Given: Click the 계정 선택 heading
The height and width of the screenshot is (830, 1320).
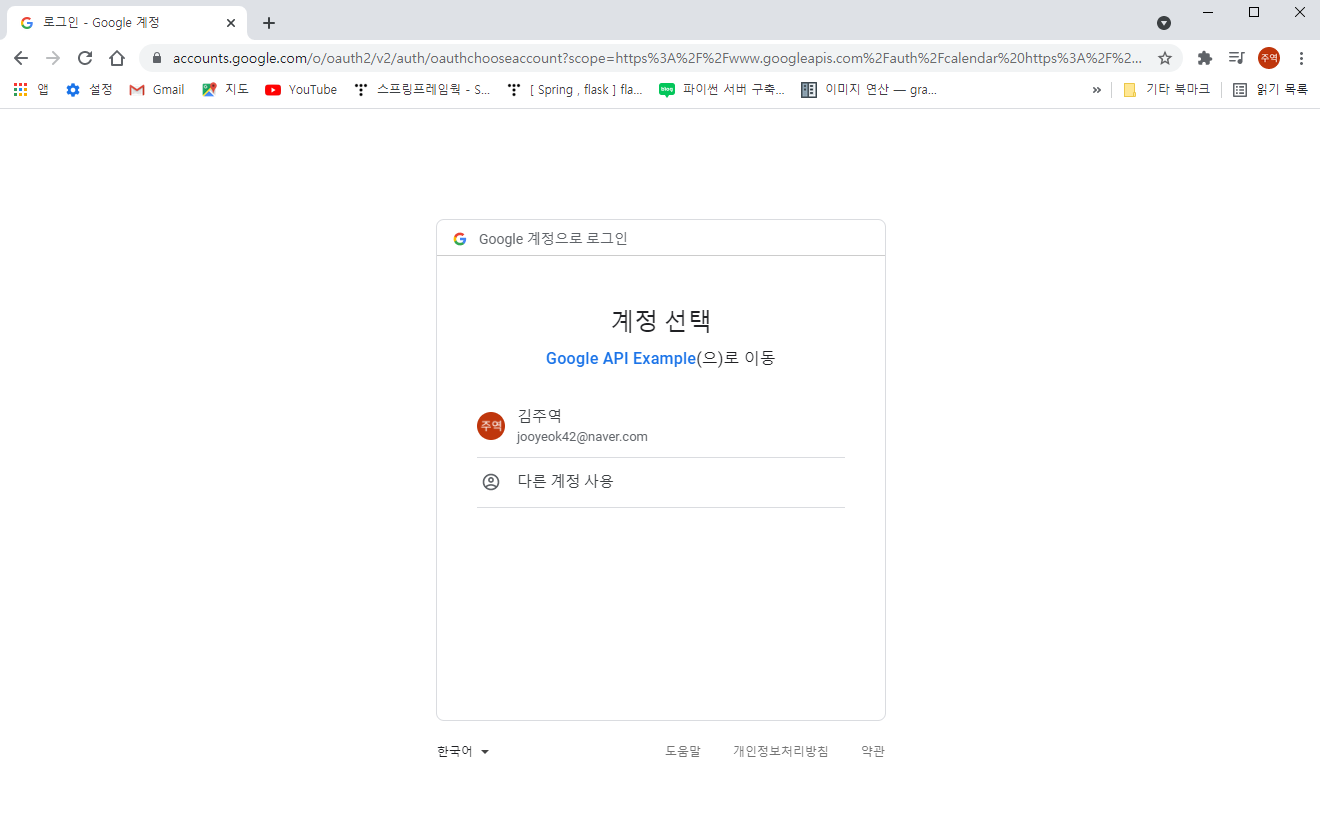Looking at the screenshot, I should [661, 320].
